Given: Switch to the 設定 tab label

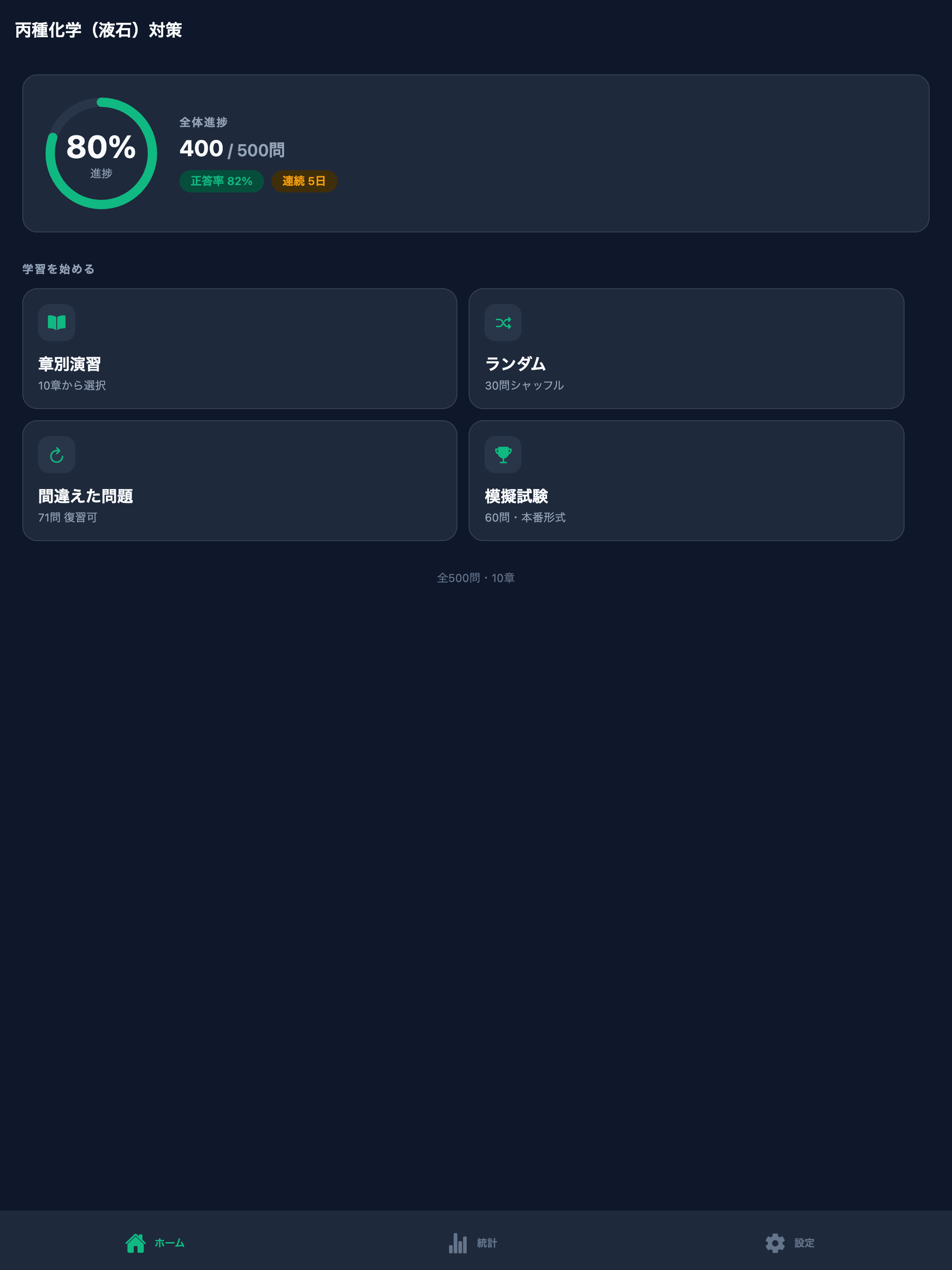Looking at the screenshot, I should coord(805,1243).
